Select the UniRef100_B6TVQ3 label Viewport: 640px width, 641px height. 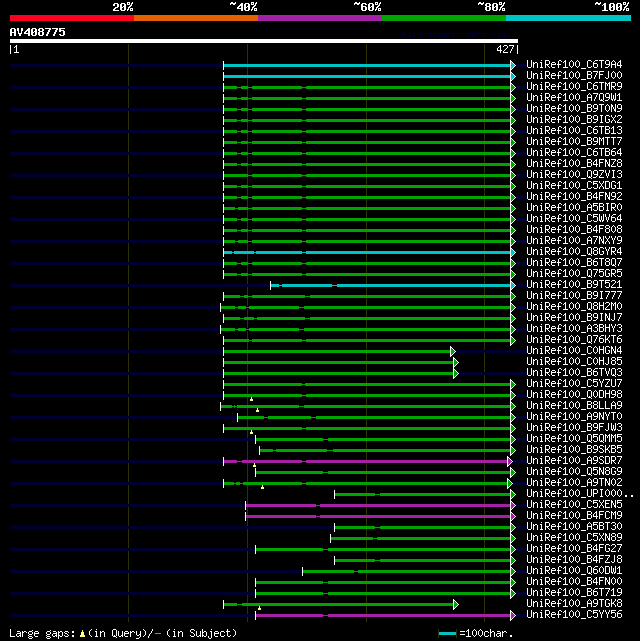click(x=574, y=373)
